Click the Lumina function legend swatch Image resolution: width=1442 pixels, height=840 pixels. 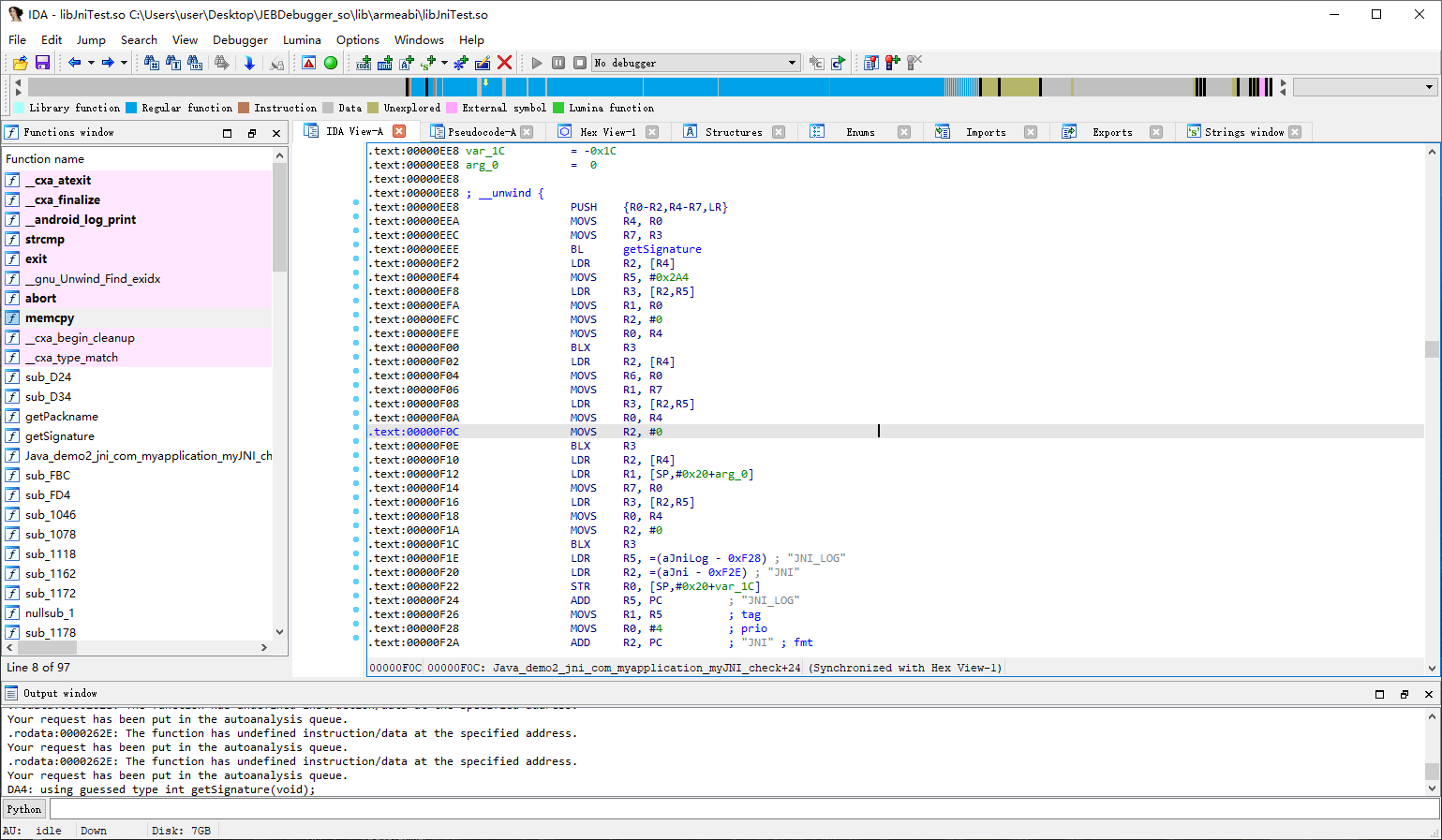pos(558,108)
